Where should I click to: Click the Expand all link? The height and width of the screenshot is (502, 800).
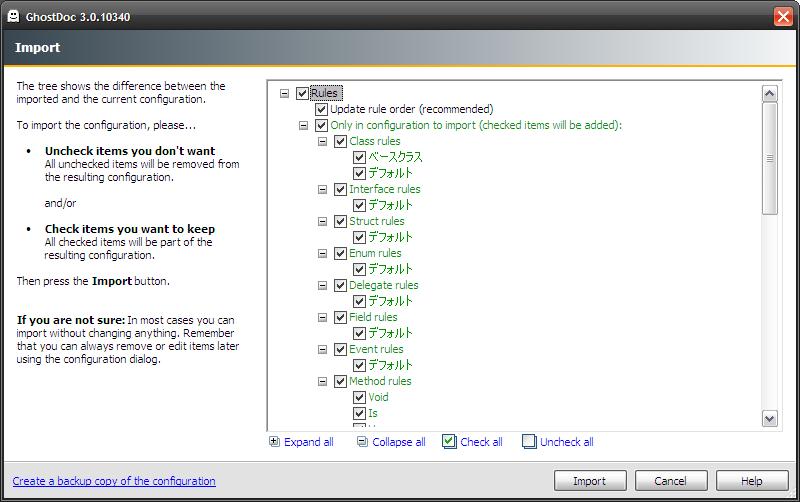tap(309, 442)
